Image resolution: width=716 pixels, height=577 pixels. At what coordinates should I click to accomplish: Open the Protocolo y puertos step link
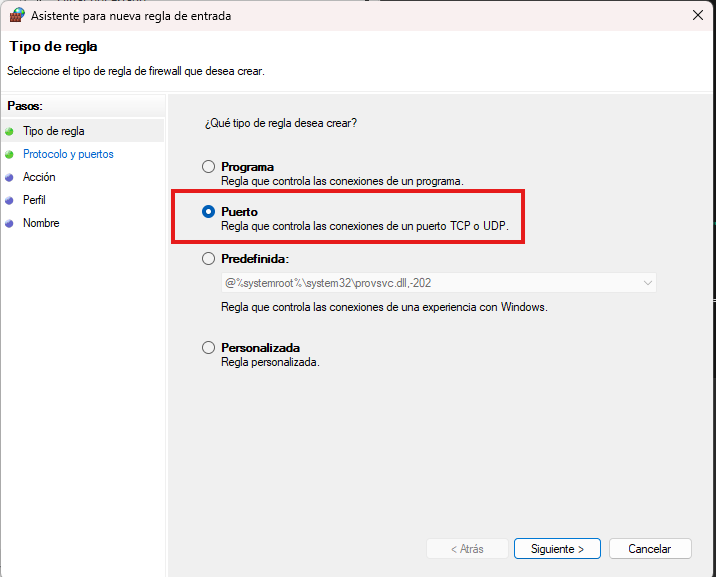coord(68,155)
